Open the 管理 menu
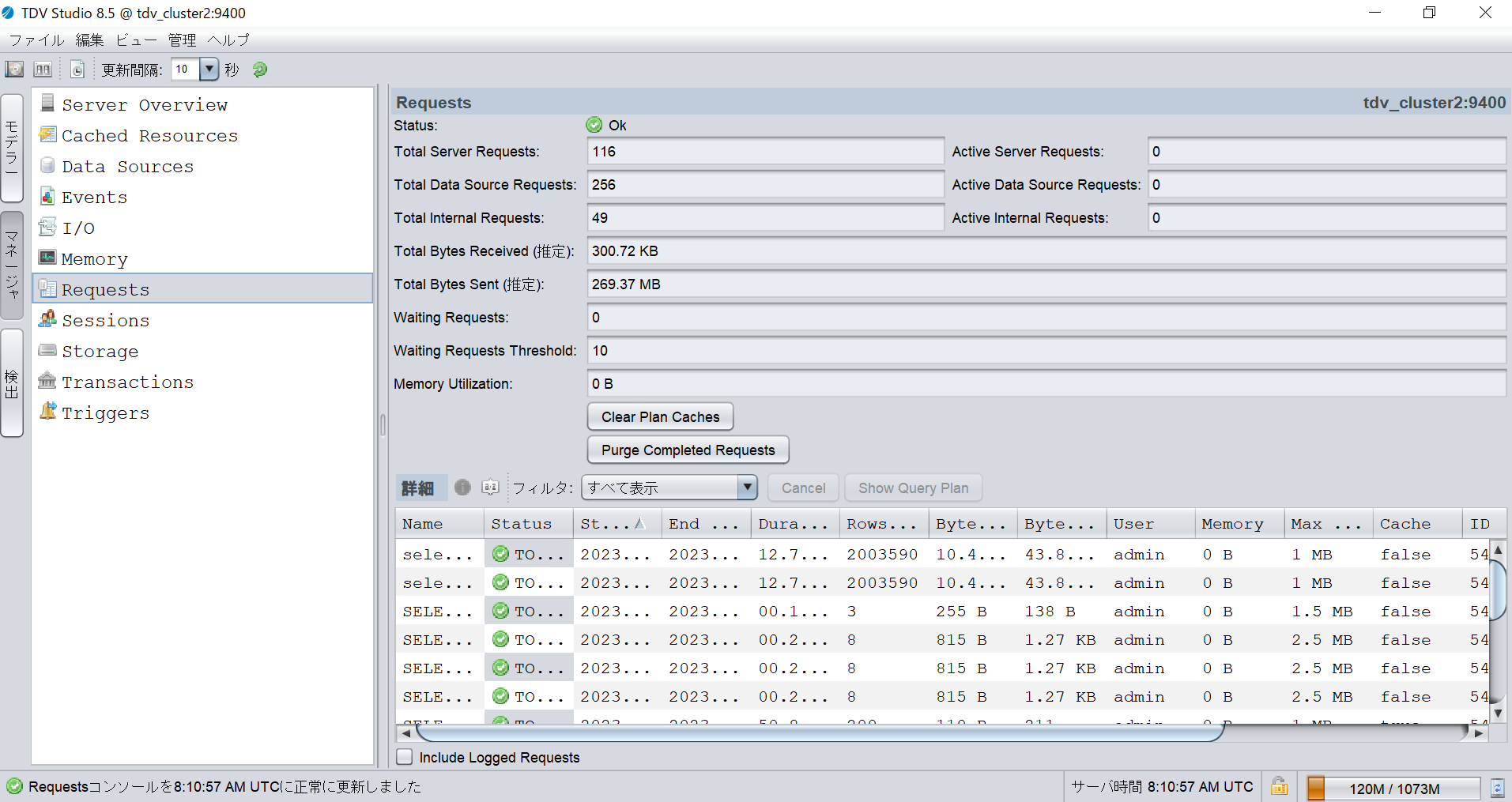Viewport: 1512px width, 802px height. click(x=182, y=40)
